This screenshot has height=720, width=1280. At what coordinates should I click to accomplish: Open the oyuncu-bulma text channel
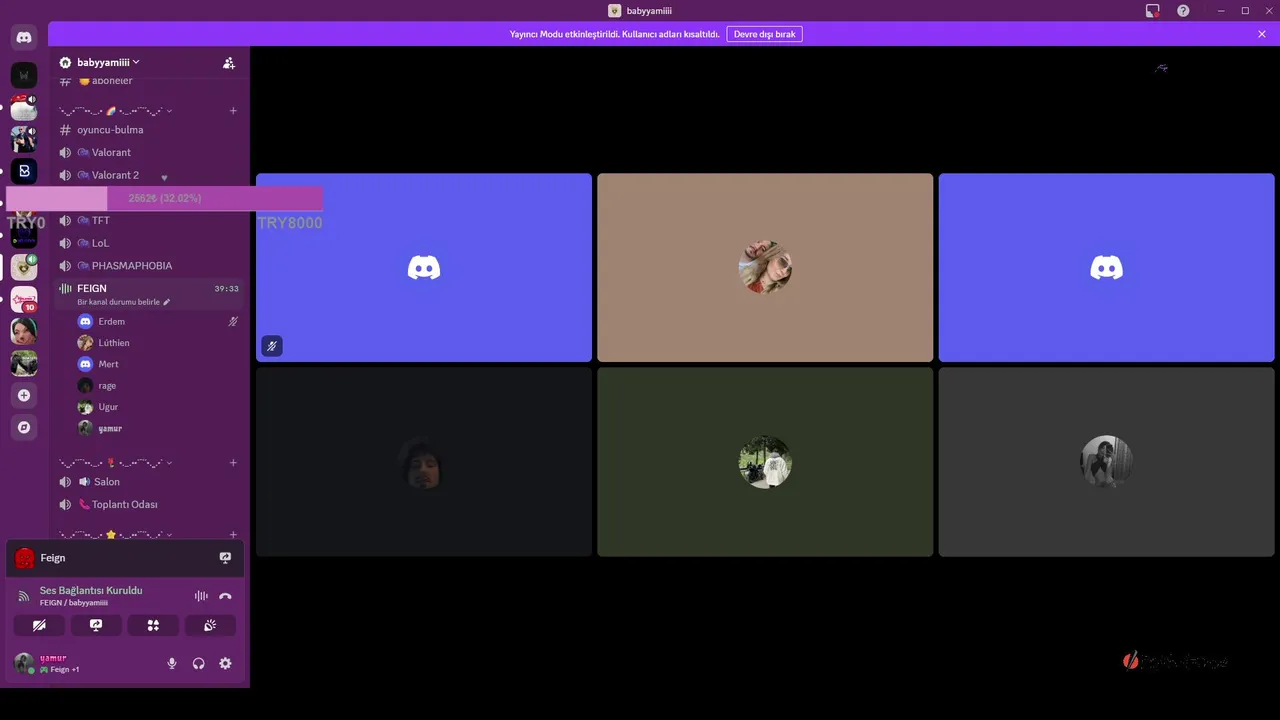(148, 130)
